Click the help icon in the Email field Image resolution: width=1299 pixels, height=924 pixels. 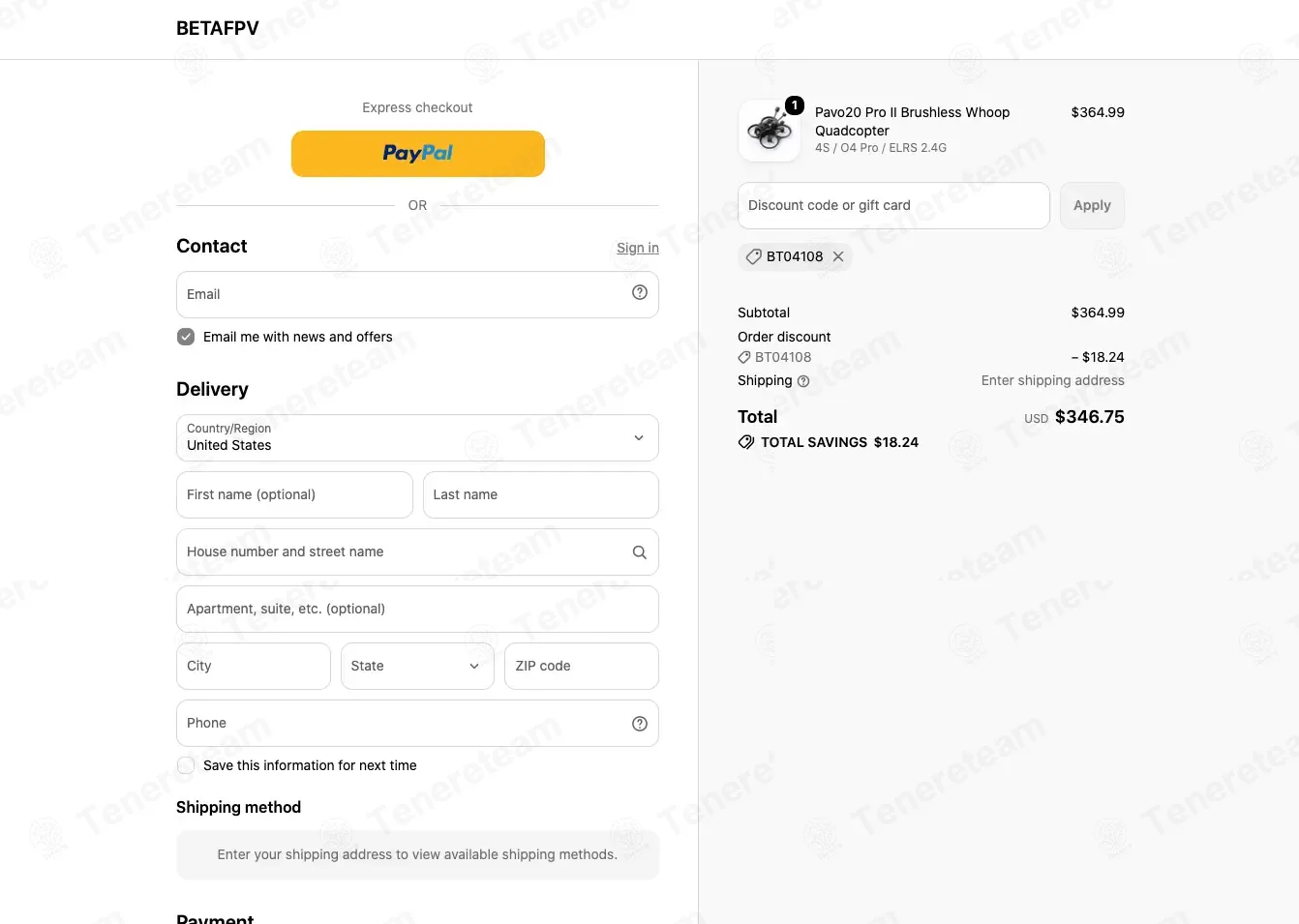[640, 293]
